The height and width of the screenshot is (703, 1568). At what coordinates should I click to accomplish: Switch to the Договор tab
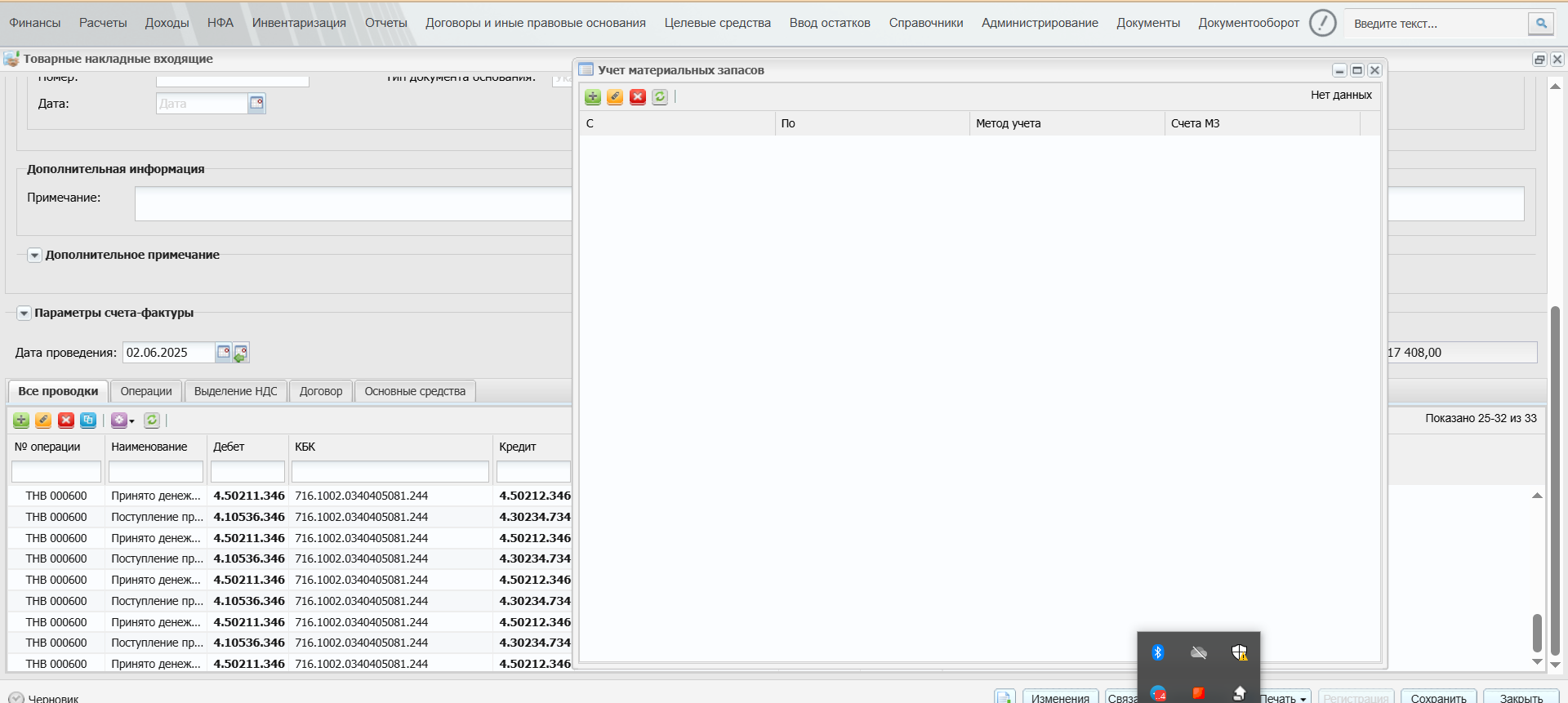click(x=321, y=391)
